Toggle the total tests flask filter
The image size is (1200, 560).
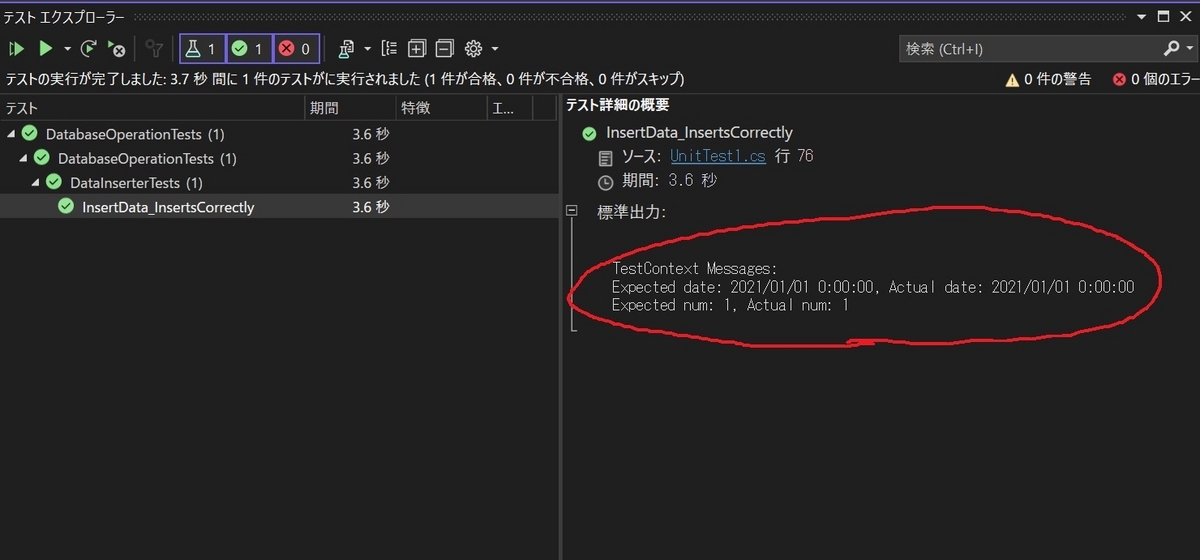point(202,48)
